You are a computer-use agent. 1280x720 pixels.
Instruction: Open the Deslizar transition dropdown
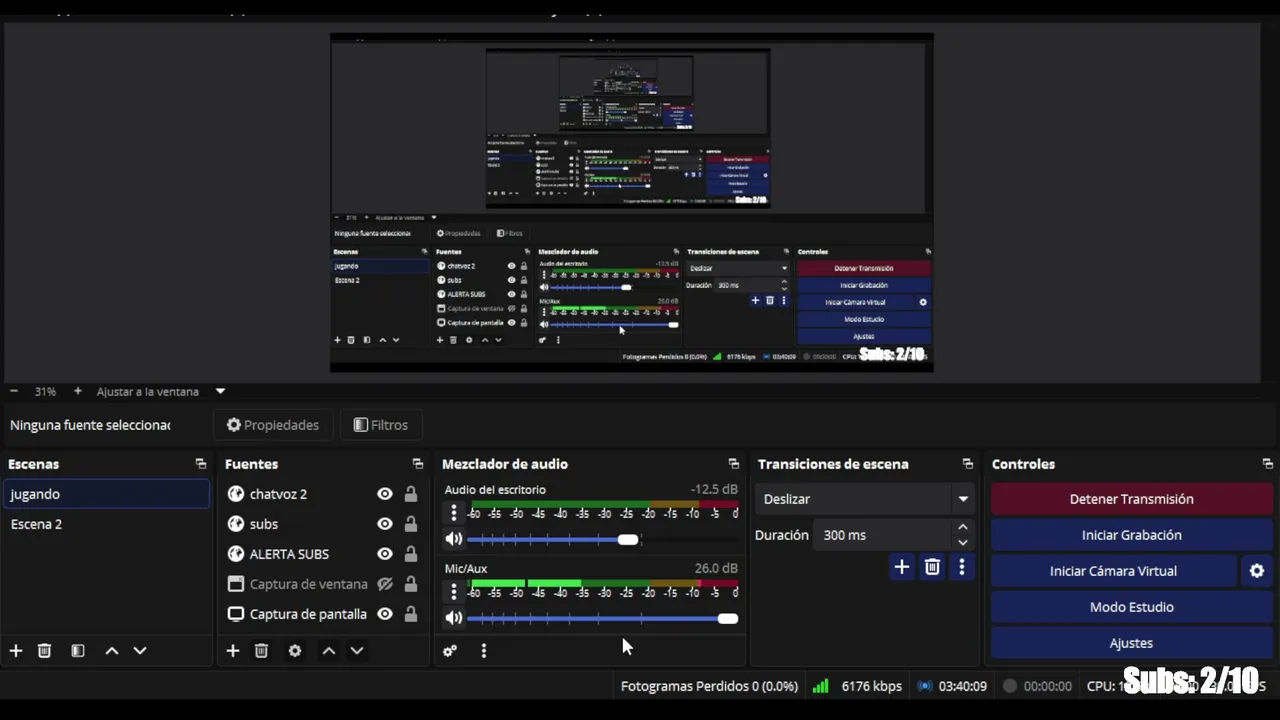(x=864, y=499)
